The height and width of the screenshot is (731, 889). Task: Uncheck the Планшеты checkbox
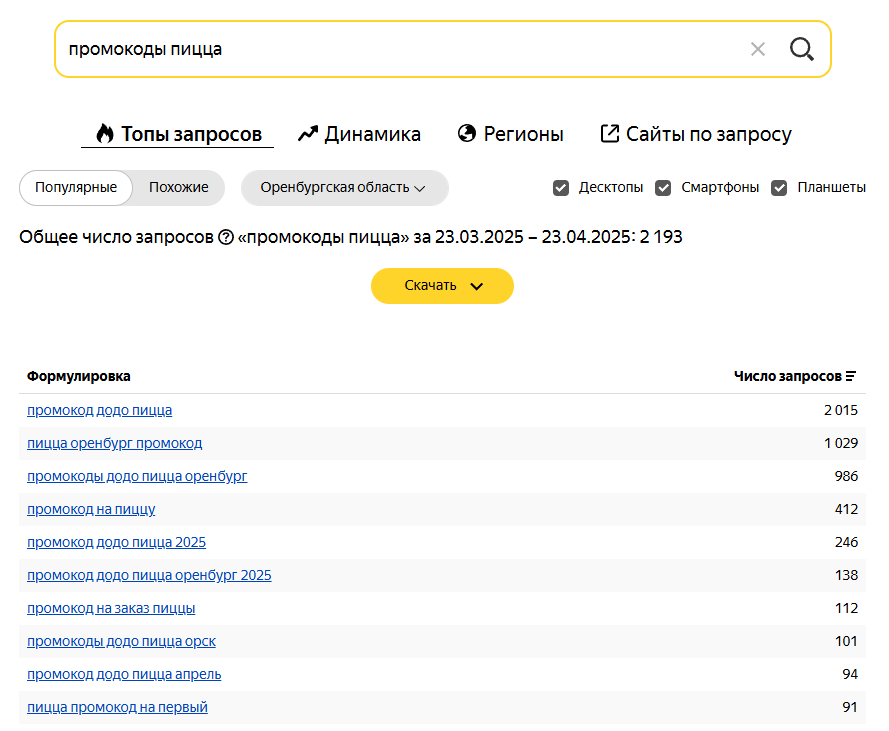pos(779,188)
